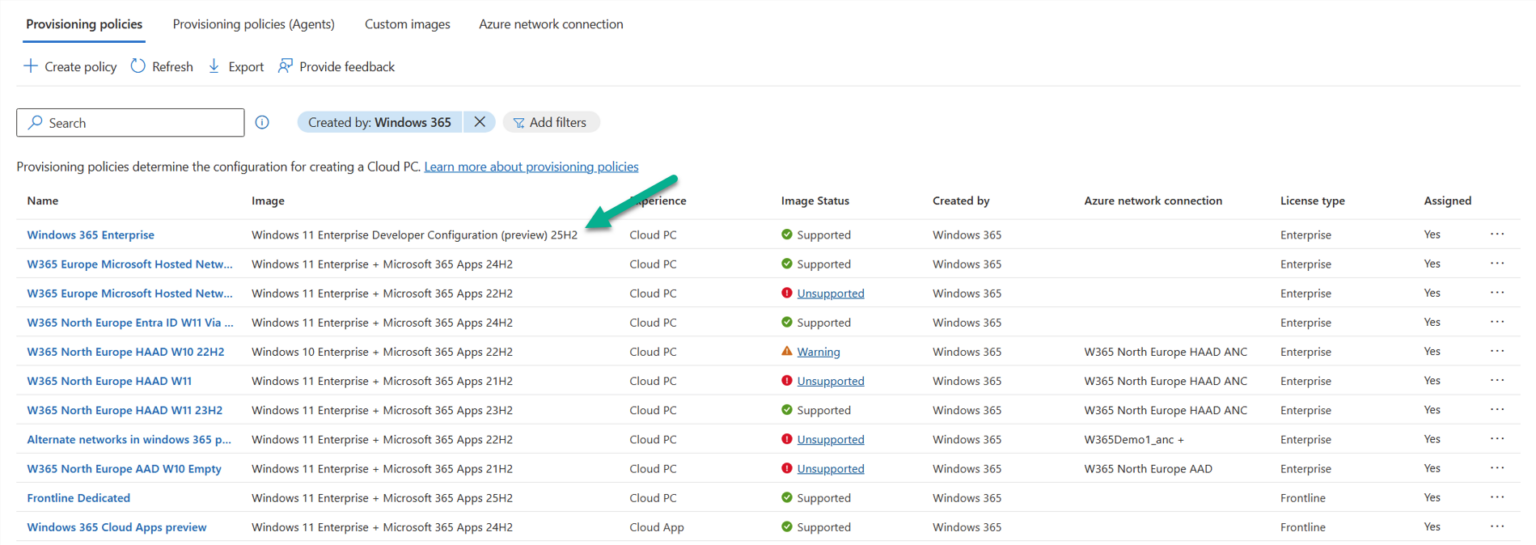Open ellipsis menu for W365 North Europe Entra ID row

(1497, 322)
